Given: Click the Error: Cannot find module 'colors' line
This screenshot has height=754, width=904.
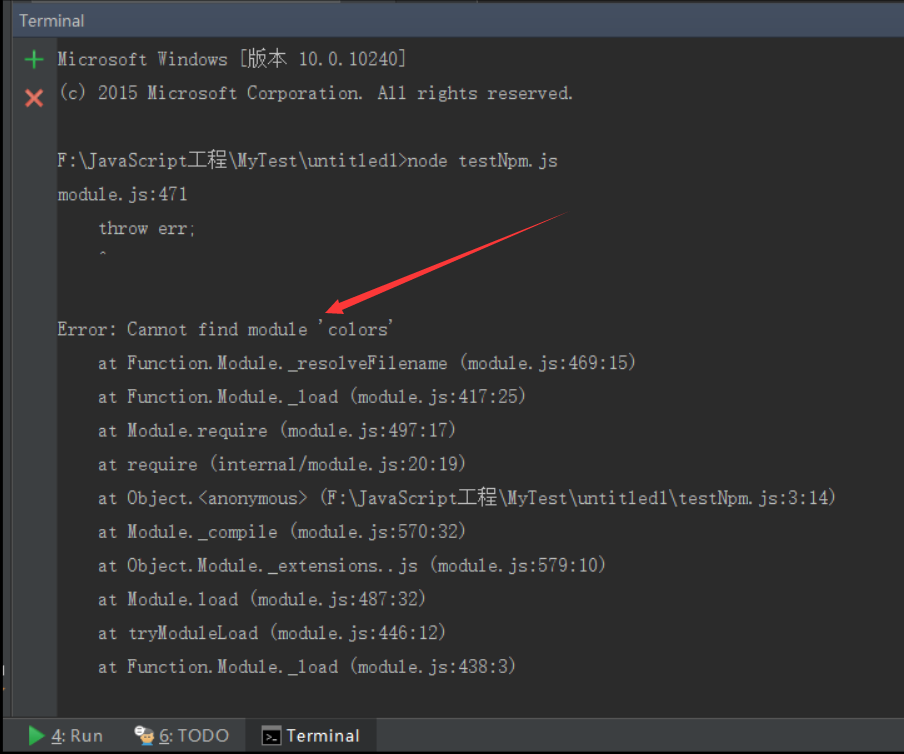Looking at the screenshot, I should coord(225,329).
